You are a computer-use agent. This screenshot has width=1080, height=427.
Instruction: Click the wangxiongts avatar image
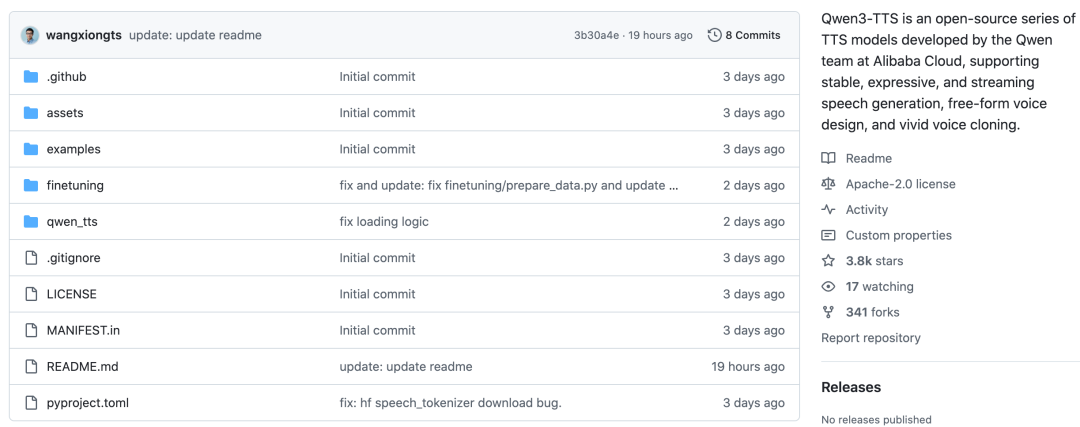click(x=30, y=35)
